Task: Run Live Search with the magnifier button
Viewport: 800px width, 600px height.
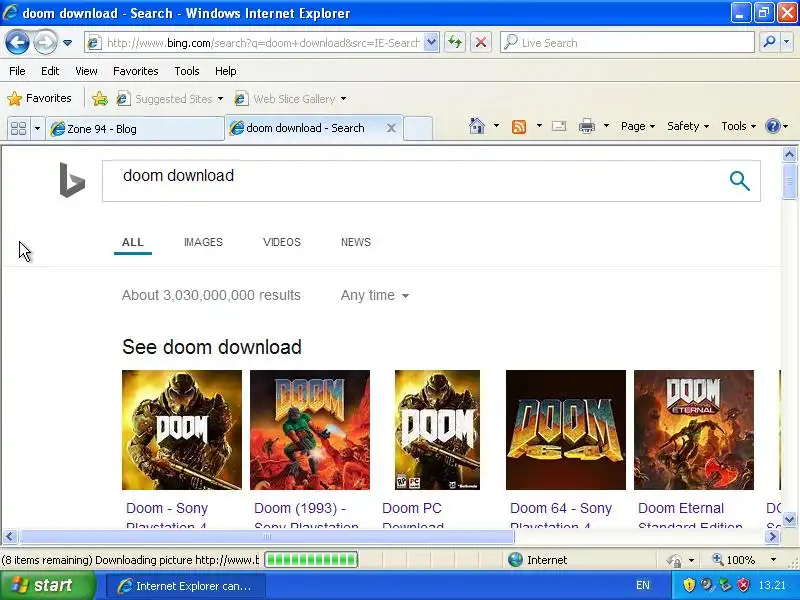Action: [x=769, y=43]
